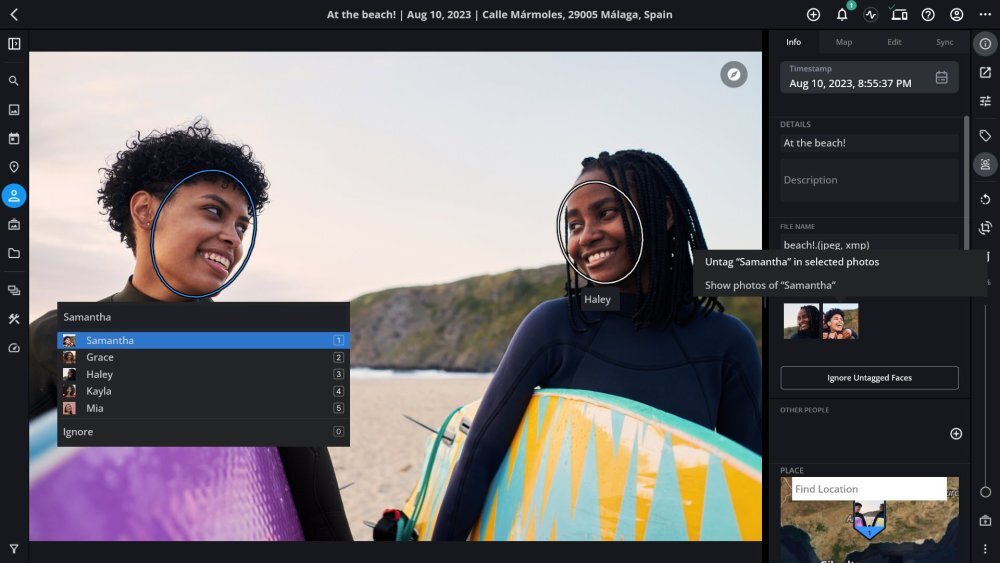Click Untag "Samantha" in selected photos
The height and width of the screenshot is (563, 1000).
click(791, 262)
